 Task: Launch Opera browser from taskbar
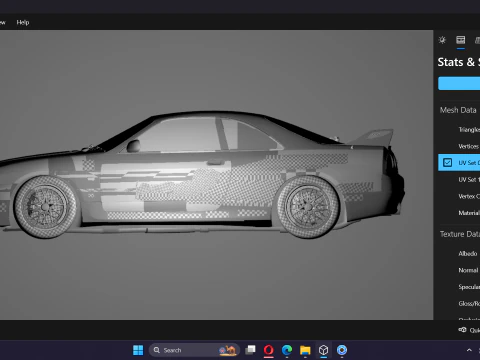point(269,350)
